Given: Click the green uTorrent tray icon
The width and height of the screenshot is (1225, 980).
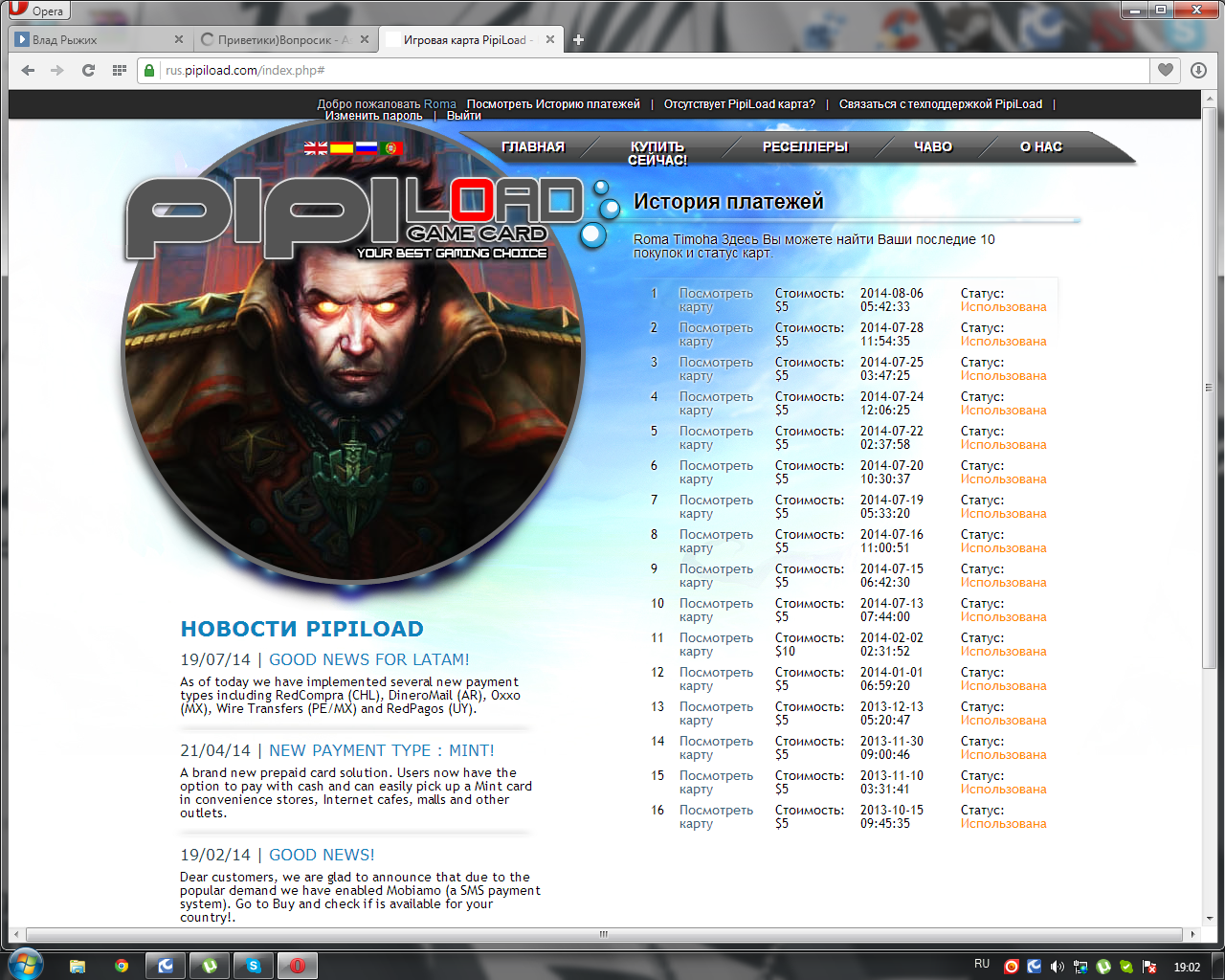Looking at the screenshot, I should (1103, 967).
